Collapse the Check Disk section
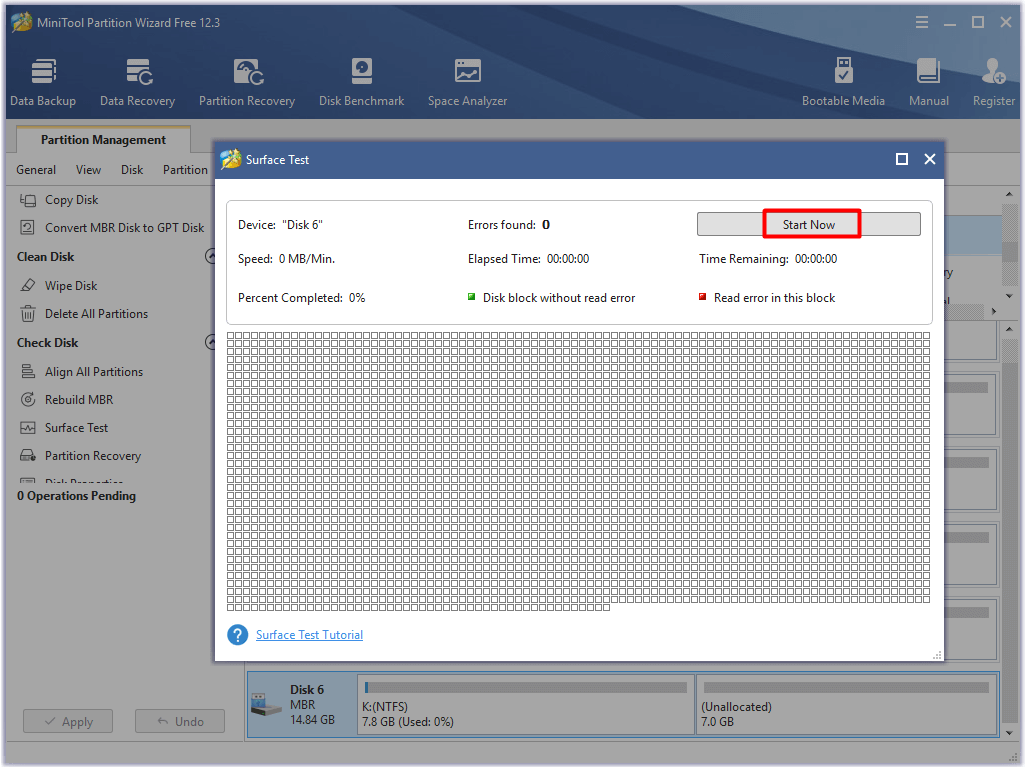The image size is (1027, 767). tap(211, 342)
